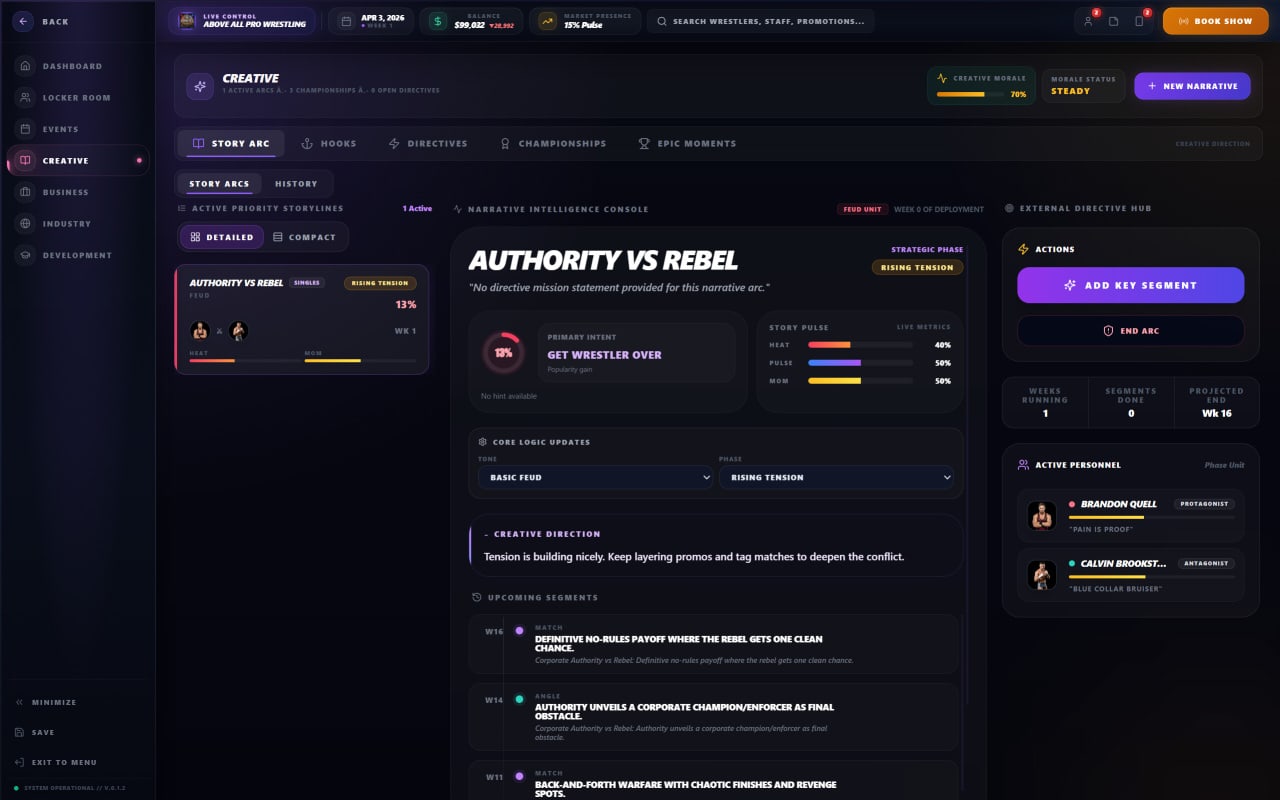
Task: Focus the wrestlers search field
Action: point(761,21)
